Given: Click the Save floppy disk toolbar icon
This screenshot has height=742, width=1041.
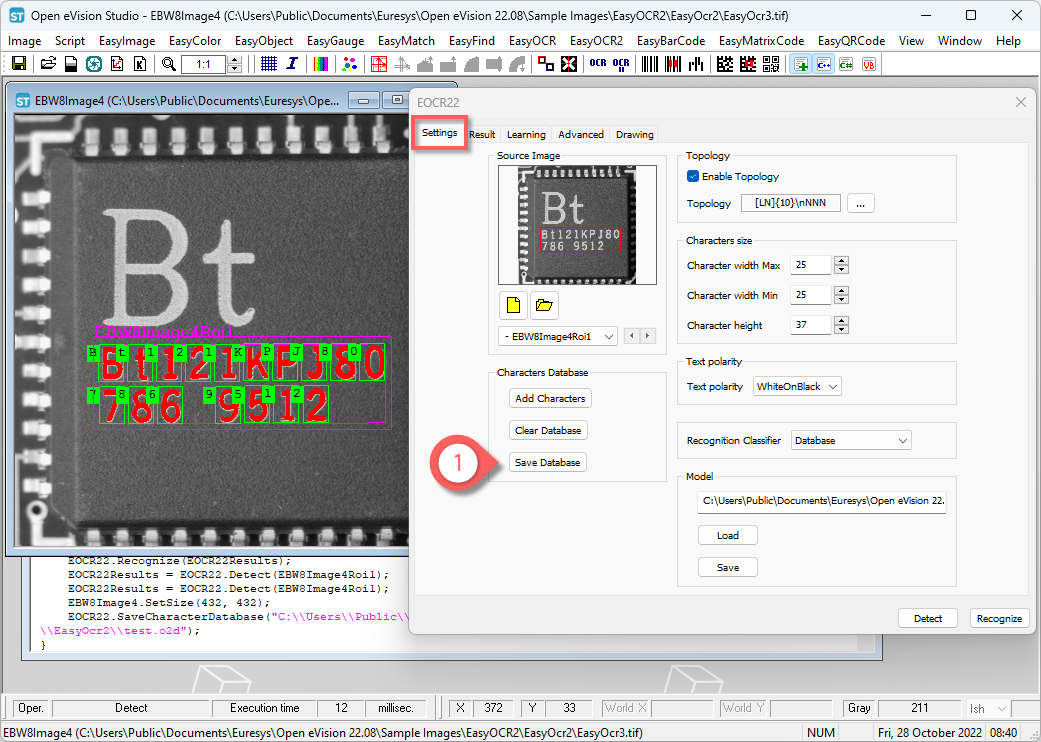Looking at the screenshot, I should pyautogui.click(x=19, y=64).
